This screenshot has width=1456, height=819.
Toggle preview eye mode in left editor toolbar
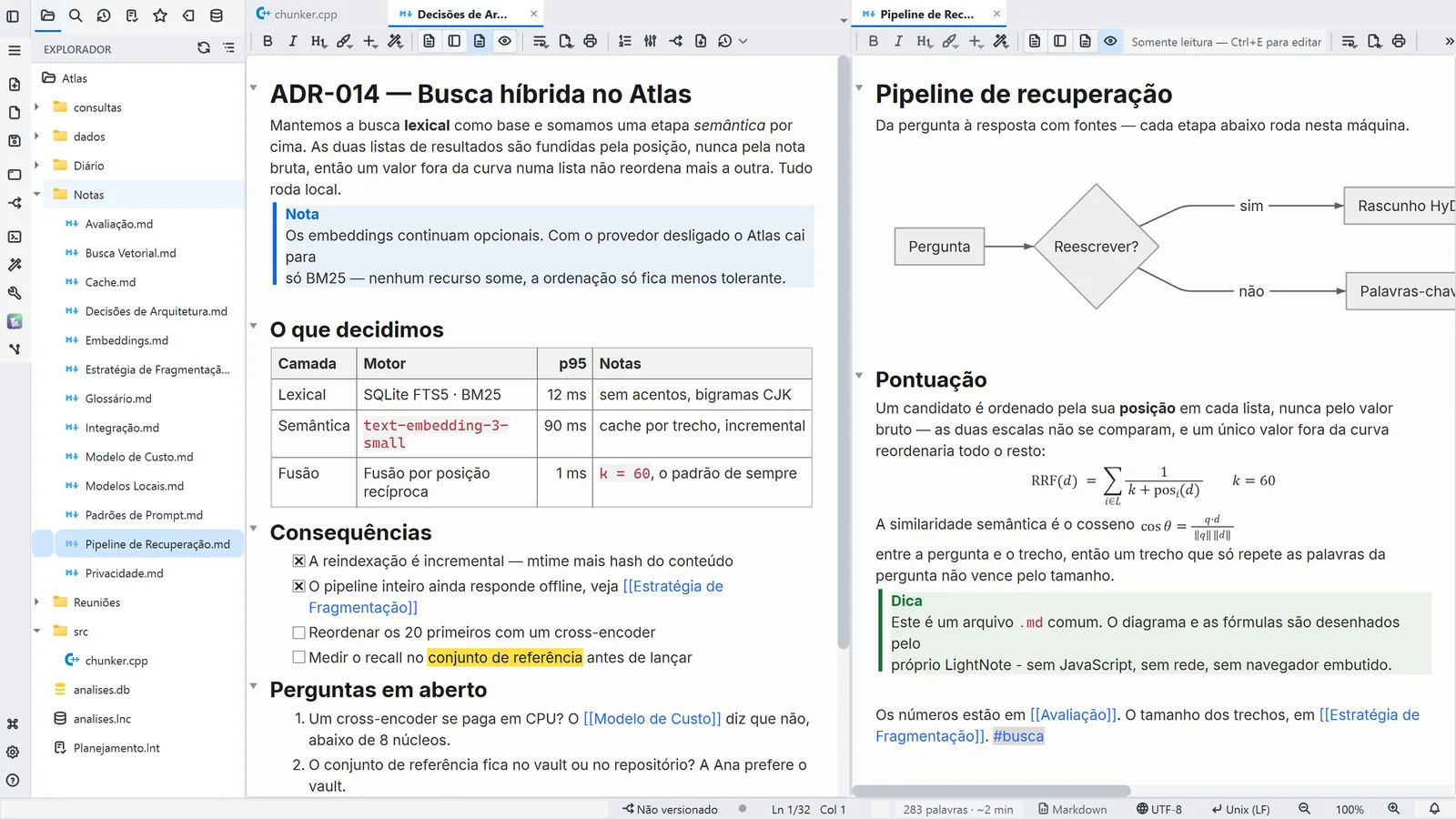pyautogui.click(x=505, y=41)
